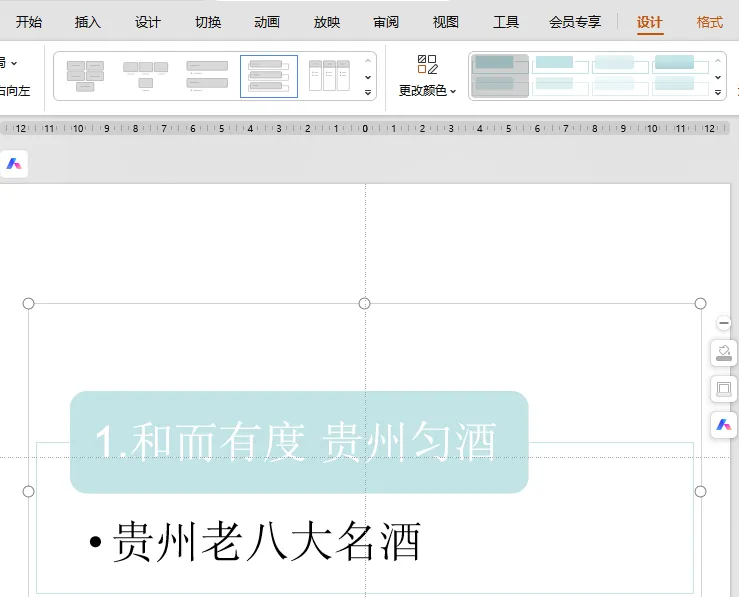The image size is (739, 597).
Task: Click the top-right selection handle
Action: (x=700, y=303)
